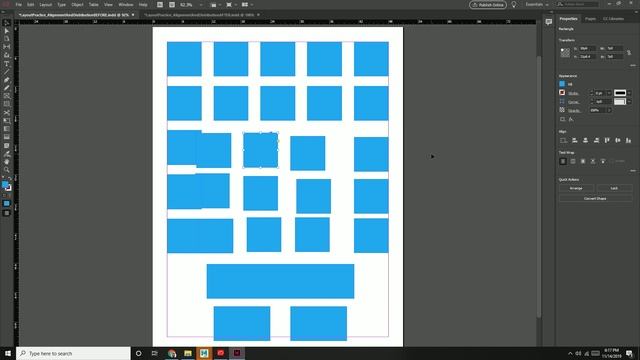Image resolution: width=640 pixels, height=360 pixels.
Task: Select the Page tool
Action: click(7, 39)
